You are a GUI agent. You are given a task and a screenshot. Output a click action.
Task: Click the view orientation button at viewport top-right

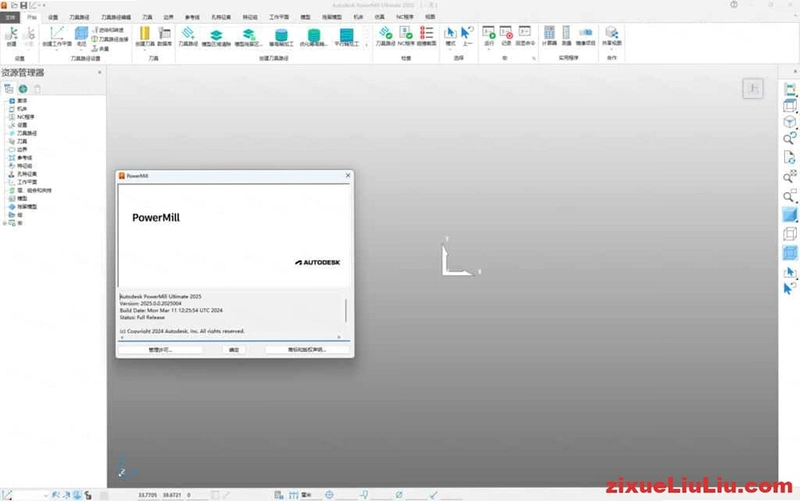pyautogui.click(x=753, y=89)
